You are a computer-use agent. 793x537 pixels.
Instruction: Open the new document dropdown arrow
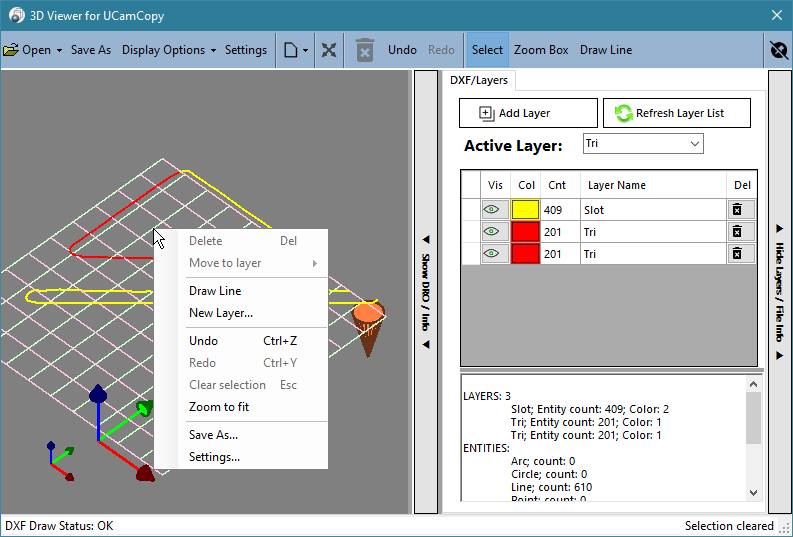[305, 51]
